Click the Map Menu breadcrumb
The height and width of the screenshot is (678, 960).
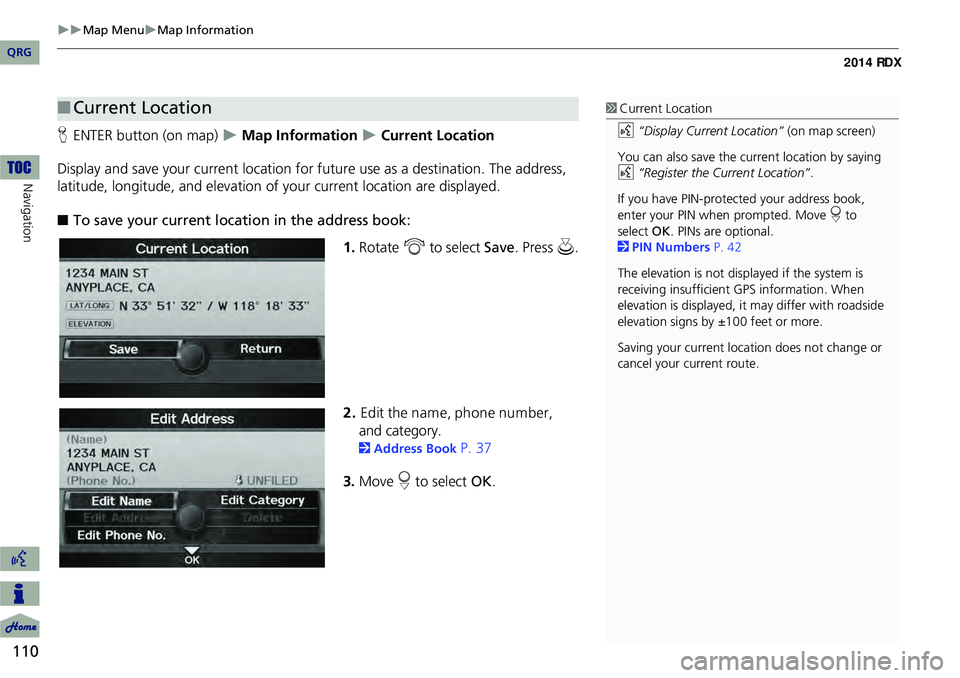(x=113, y=30)
